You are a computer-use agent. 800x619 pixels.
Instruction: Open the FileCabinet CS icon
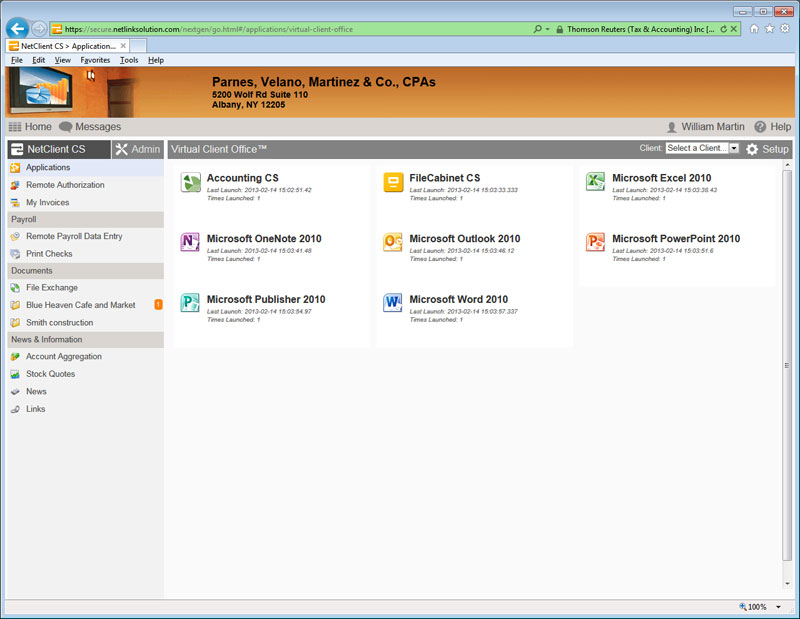[393, 182]
